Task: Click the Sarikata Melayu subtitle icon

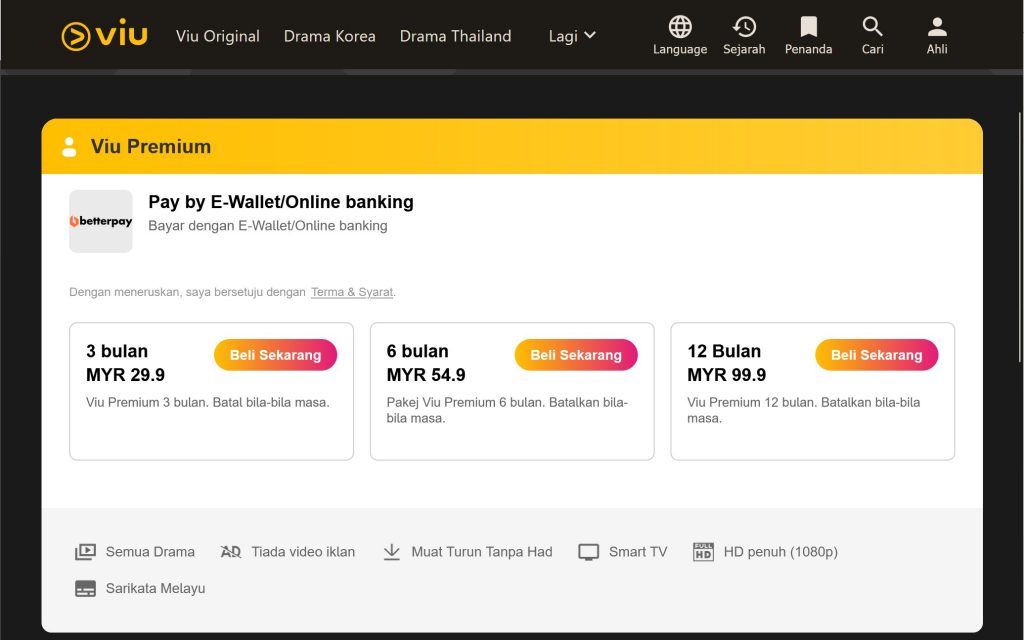Action: point(85,588)
